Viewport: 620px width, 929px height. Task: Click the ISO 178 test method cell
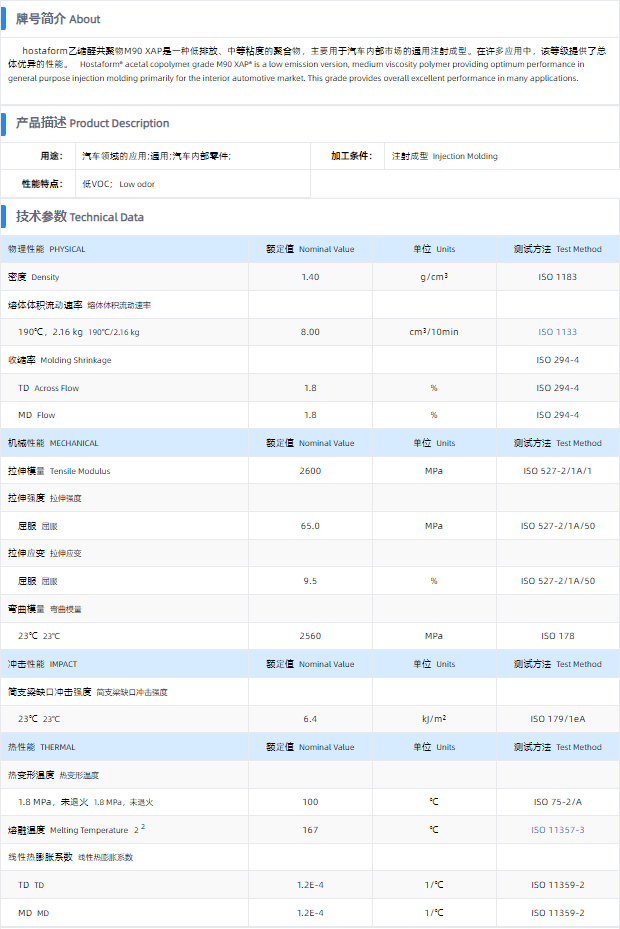point(557,636)
